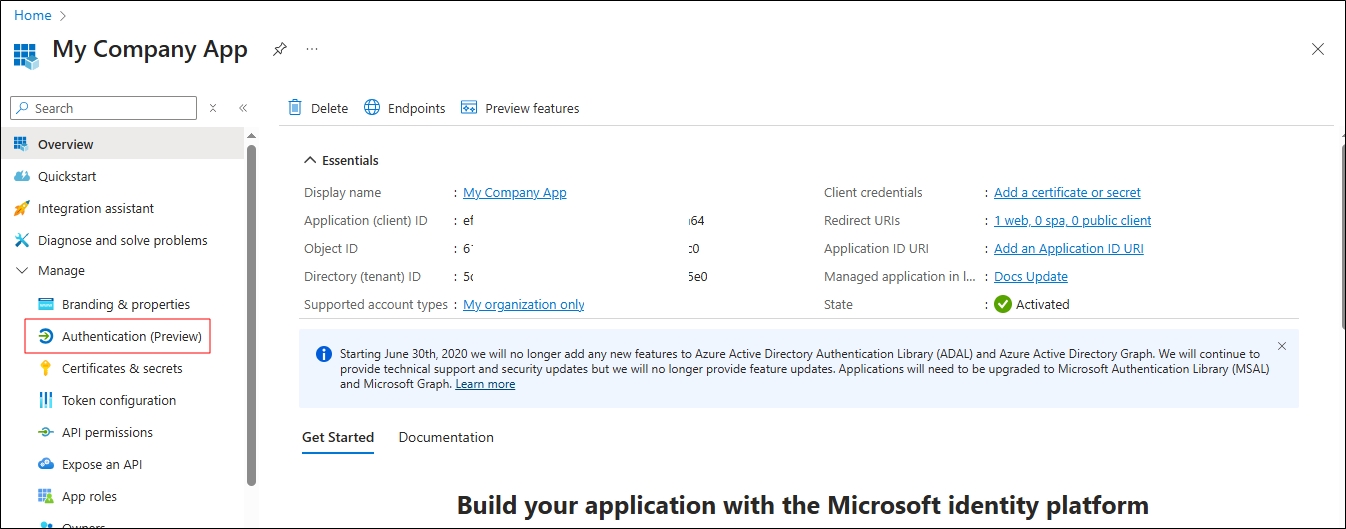1346x529 pixels.
Task: Go to Certificates & secrets
Action: click(x=122, y=368)
